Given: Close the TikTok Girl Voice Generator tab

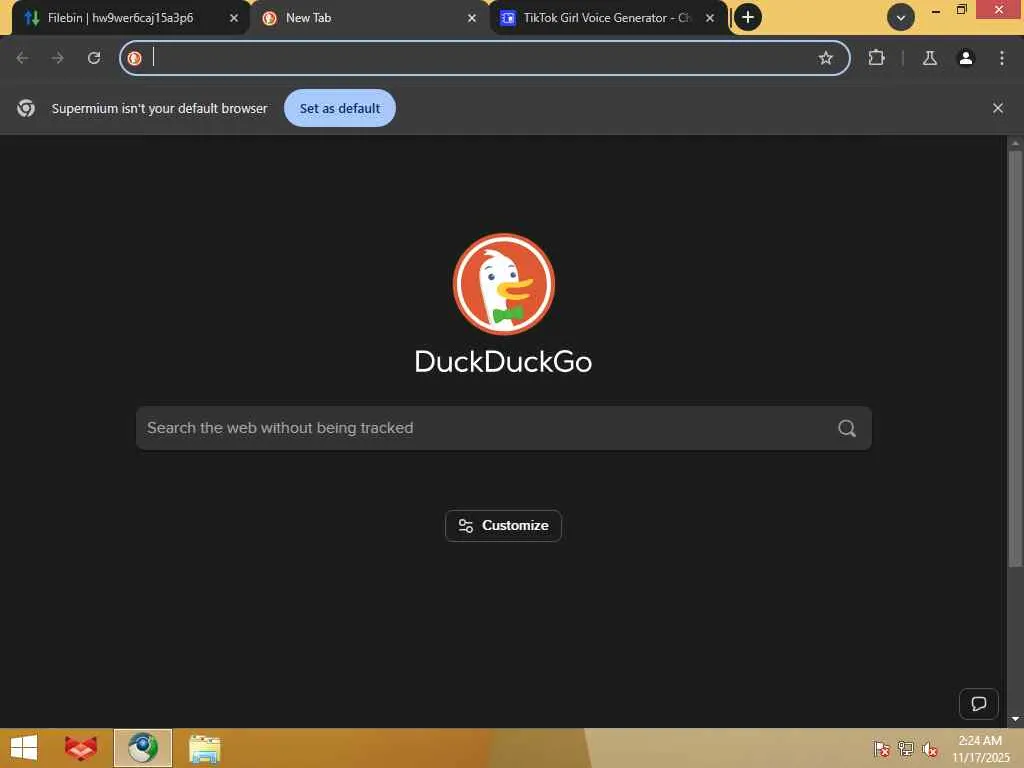Looking at the screenshot, I should click(x=710, y=18).
